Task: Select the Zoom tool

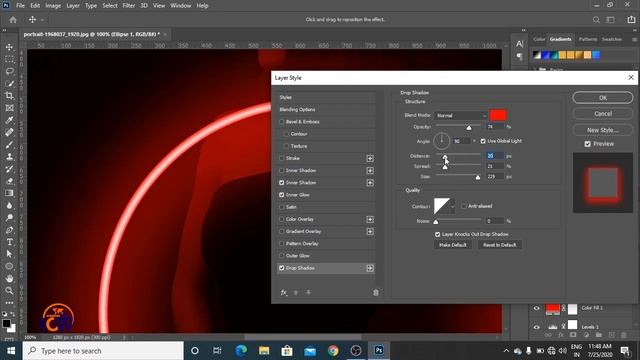Action: click(9, 291)
